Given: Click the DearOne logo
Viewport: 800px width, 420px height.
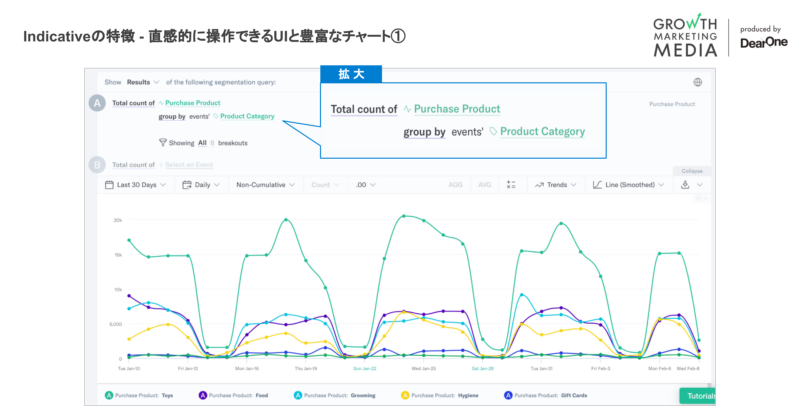Looking at the screenshot, I should (764, 43).
